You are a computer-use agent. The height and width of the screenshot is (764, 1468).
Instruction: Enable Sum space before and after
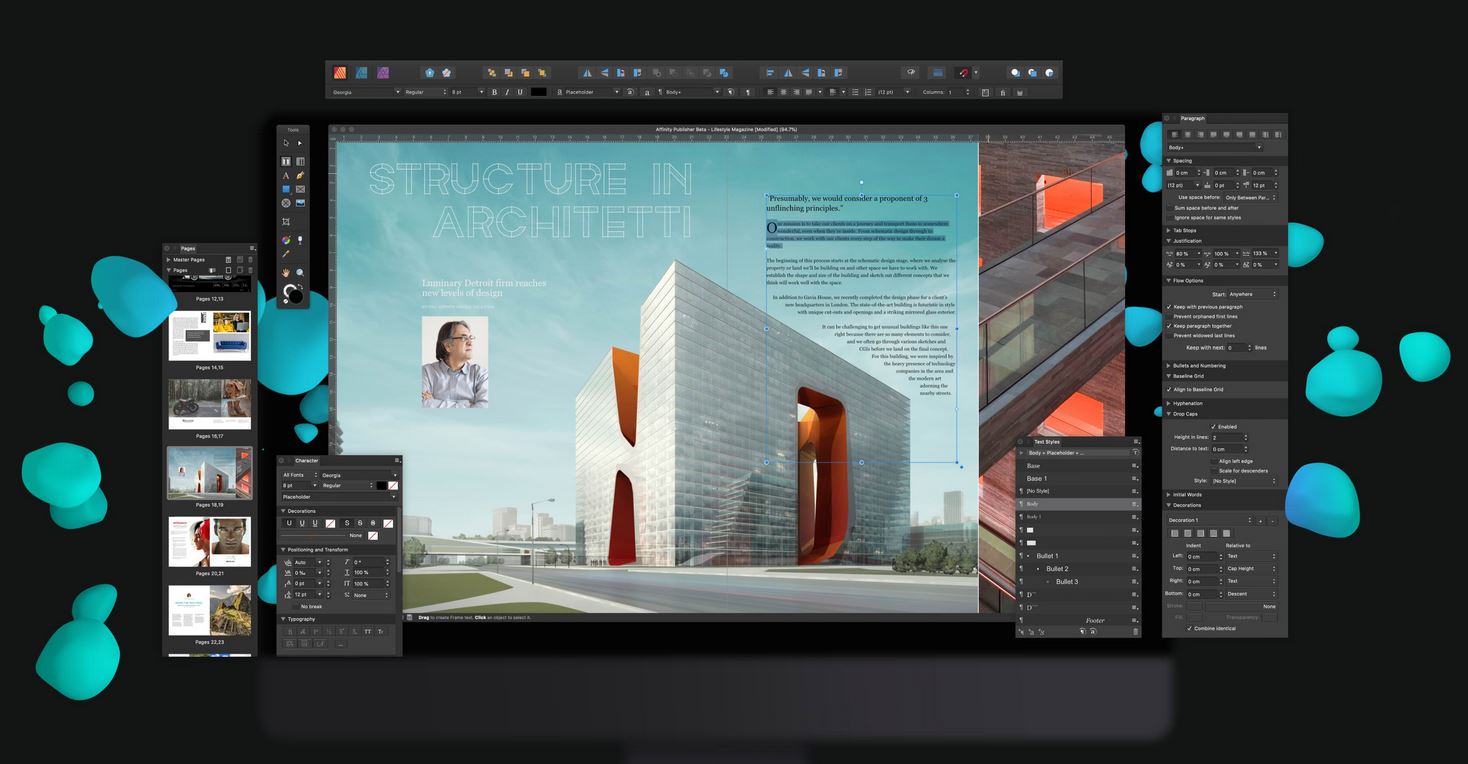tap(1169, 208)
